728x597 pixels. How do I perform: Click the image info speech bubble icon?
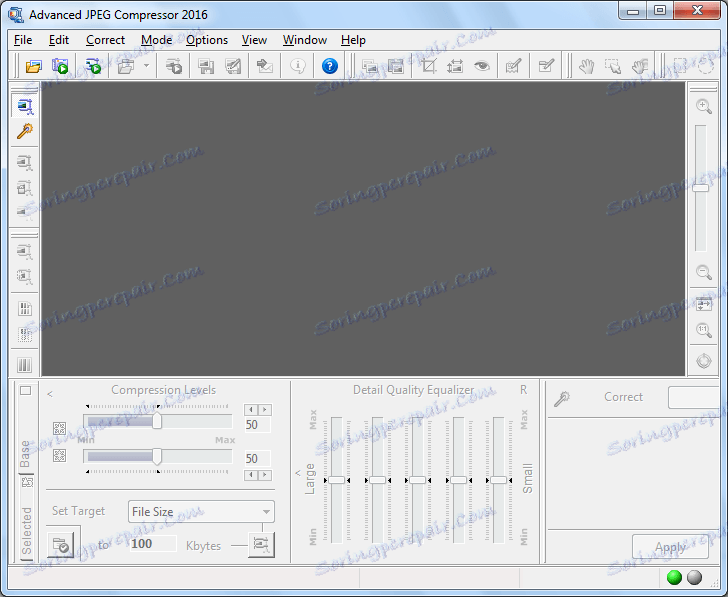click(298, 66)
